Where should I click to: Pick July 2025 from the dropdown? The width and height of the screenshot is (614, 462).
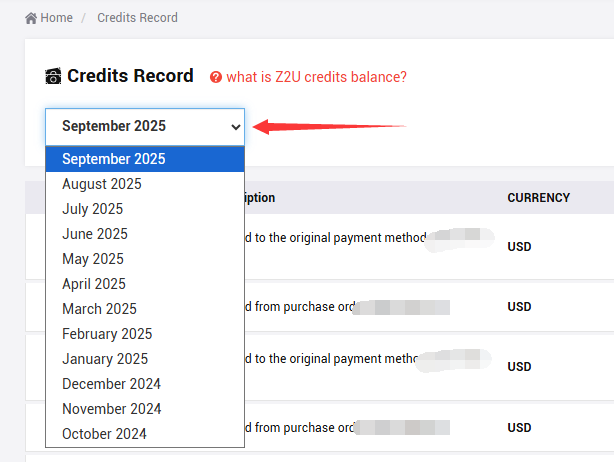click(x=93, y=209)
